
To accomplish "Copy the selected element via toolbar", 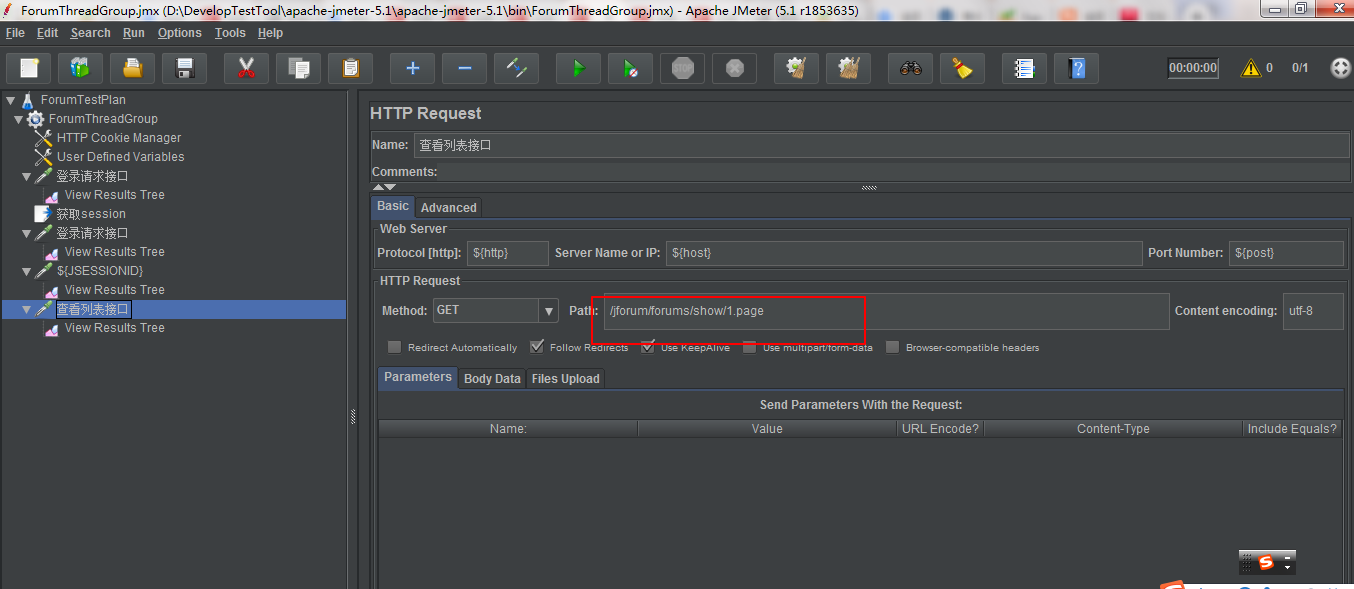I will pos(298,68).
